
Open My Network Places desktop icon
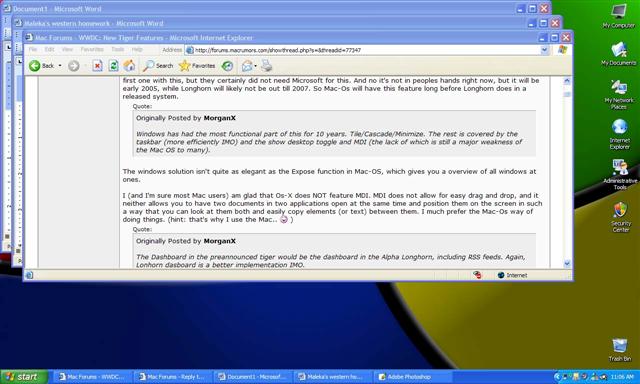[619, 95]
